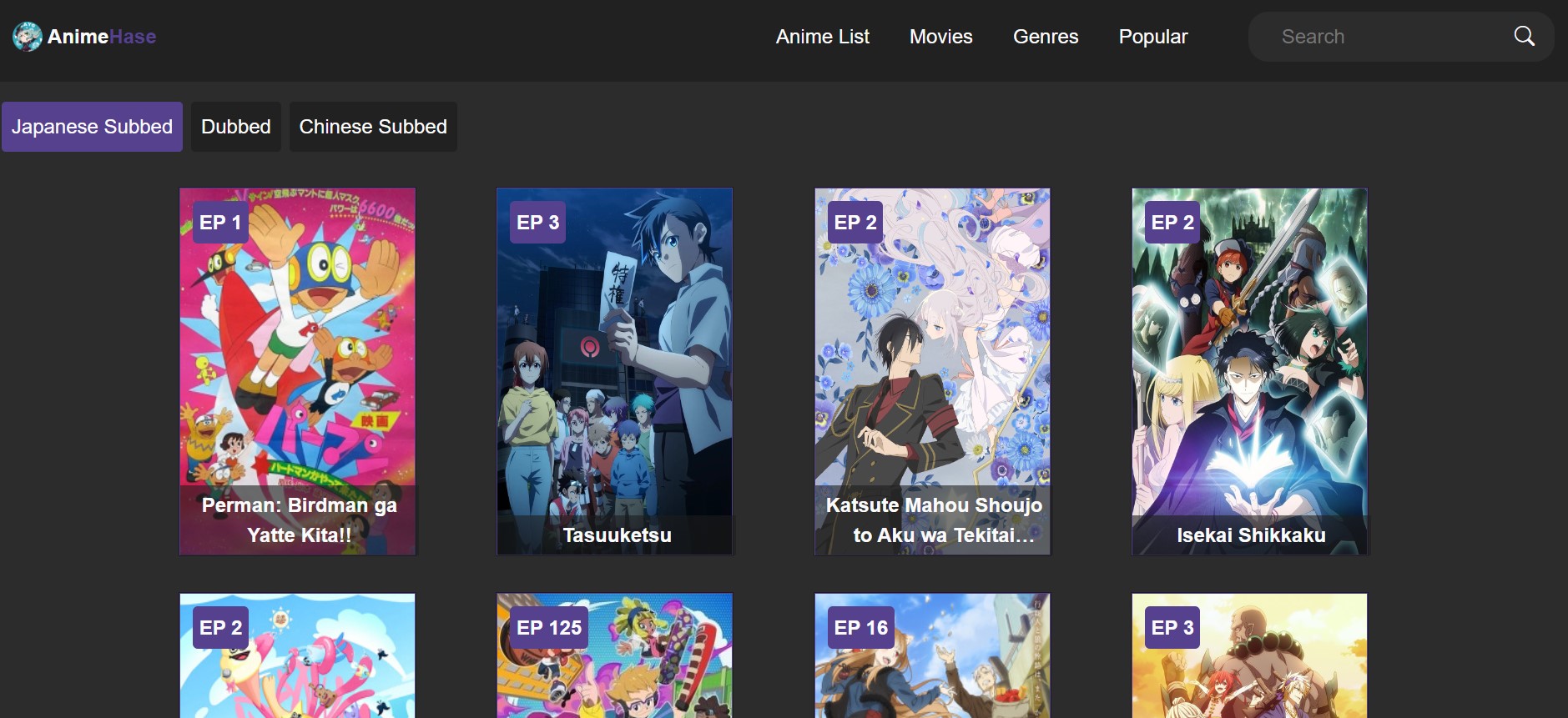This screenshot has height=718, width=1568.
Task: Open the Tasuuketsu anime poster
Action: pos(614,371)
